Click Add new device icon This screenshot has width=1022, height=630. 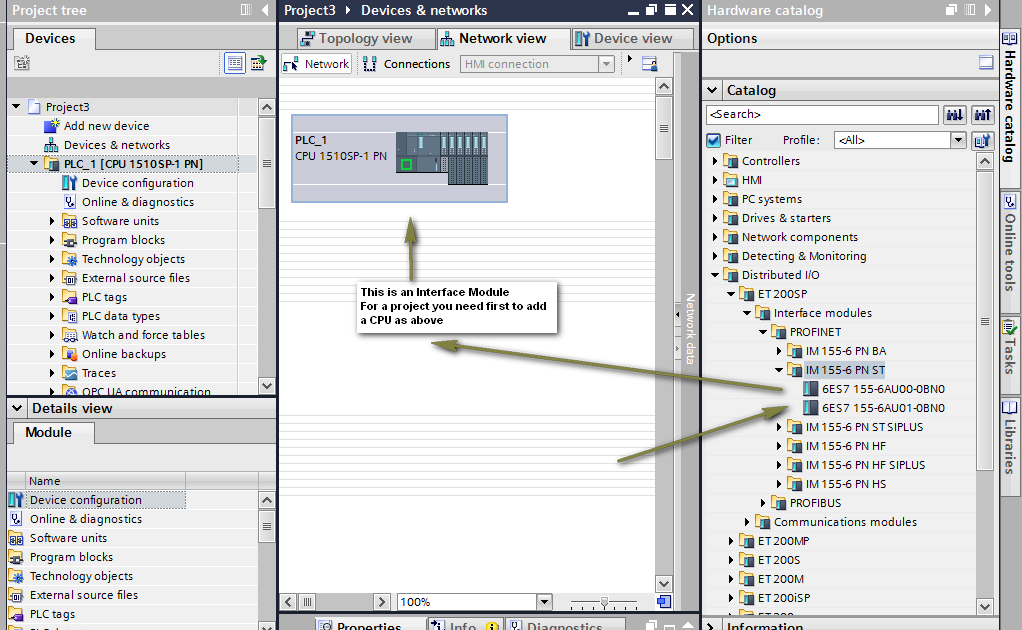[x=51, y=126]
